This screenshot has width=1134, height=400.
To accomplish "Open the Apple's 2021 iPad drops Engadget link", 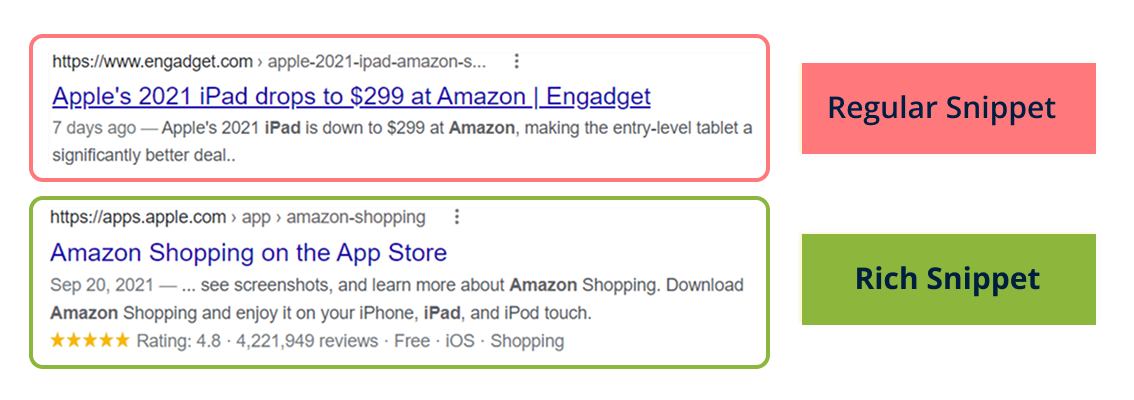I will pyautogui.click(x=351, y=97).
